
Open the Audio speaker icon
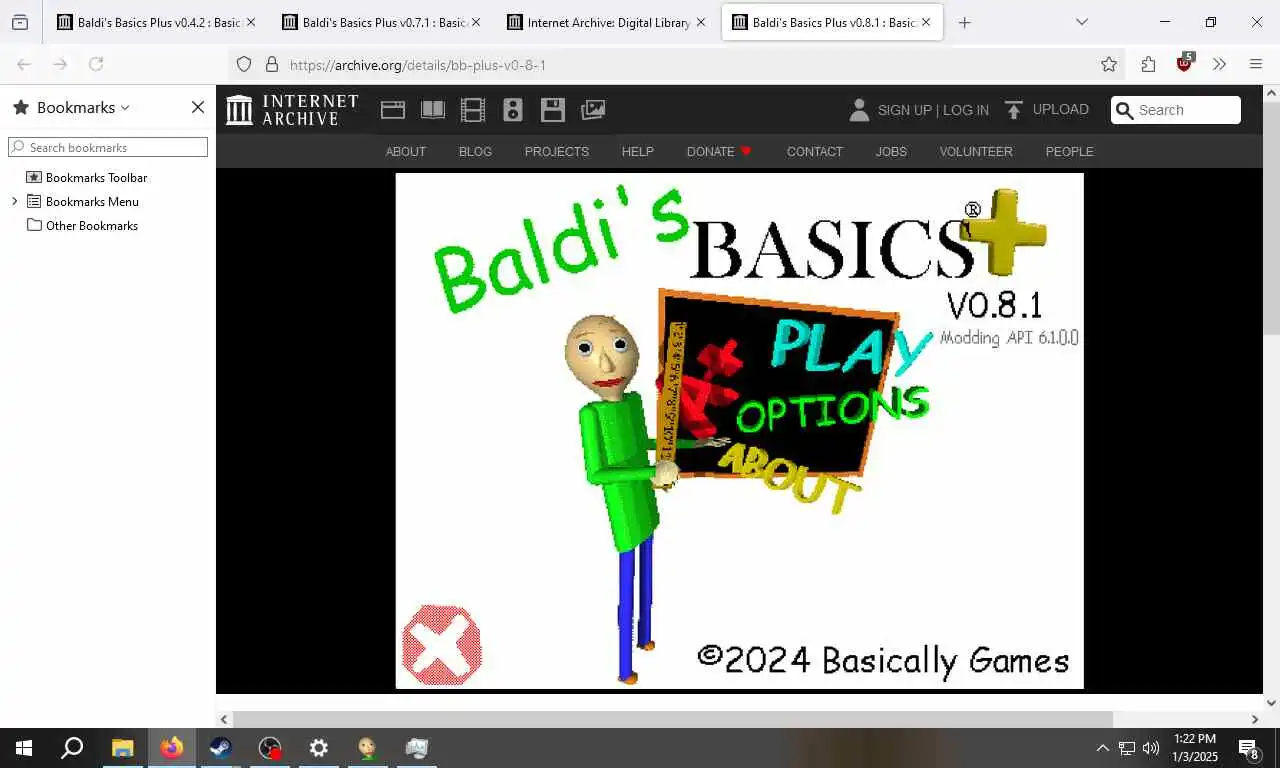pos(513,109)
